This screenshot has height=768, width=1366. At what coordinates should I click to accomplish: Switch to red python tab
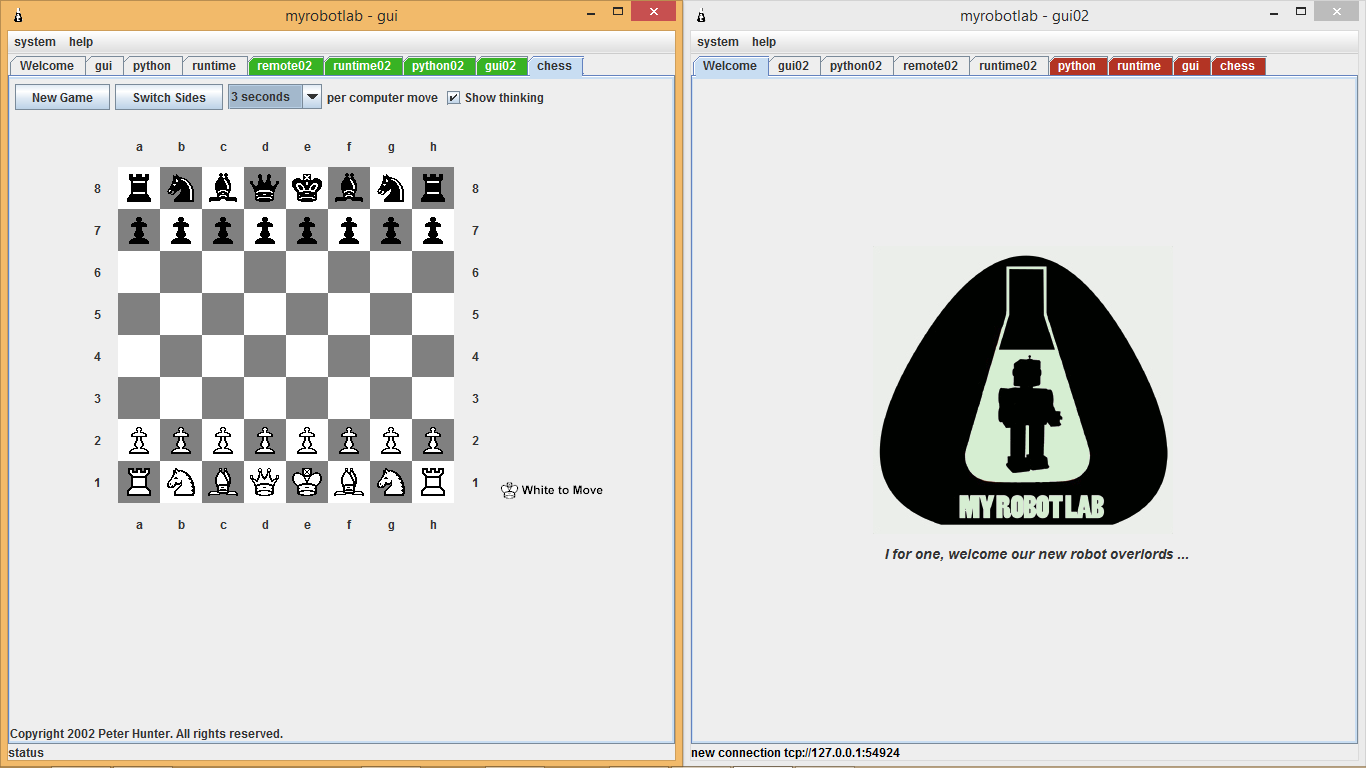[x=1077, y=66]
